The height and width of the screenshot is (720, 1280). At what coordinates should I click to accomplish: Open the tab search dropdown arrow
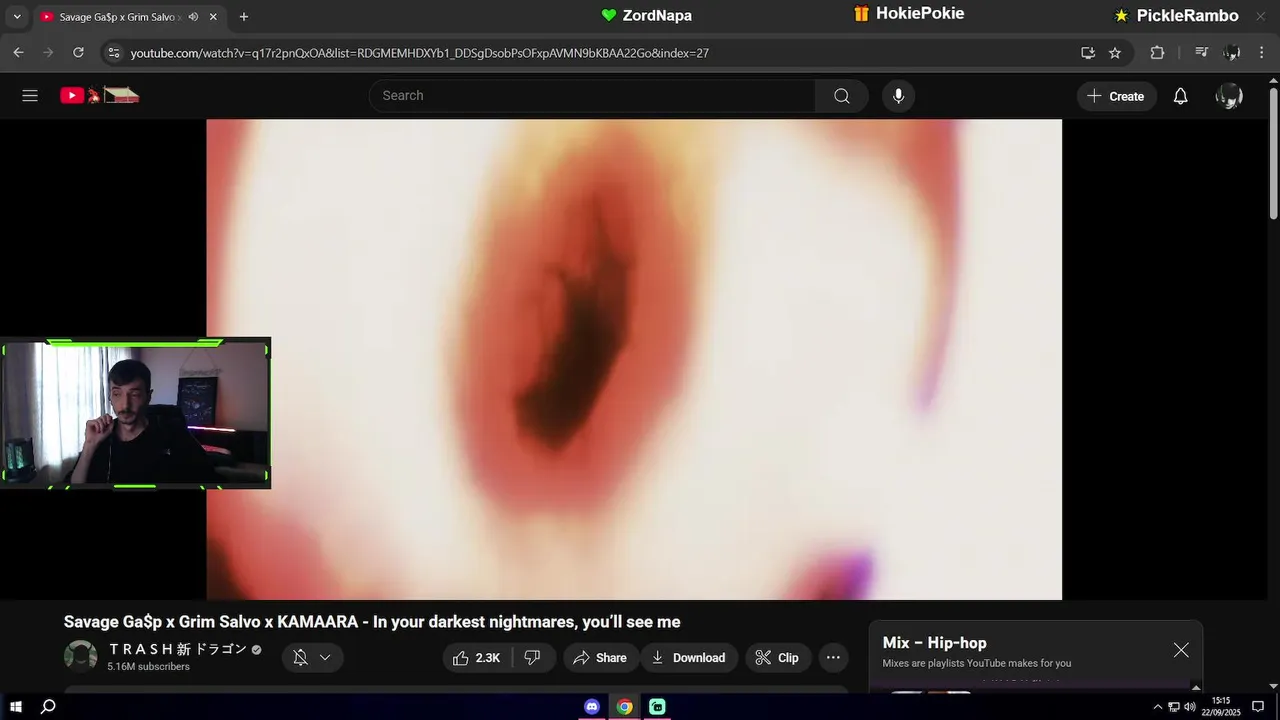16,17
